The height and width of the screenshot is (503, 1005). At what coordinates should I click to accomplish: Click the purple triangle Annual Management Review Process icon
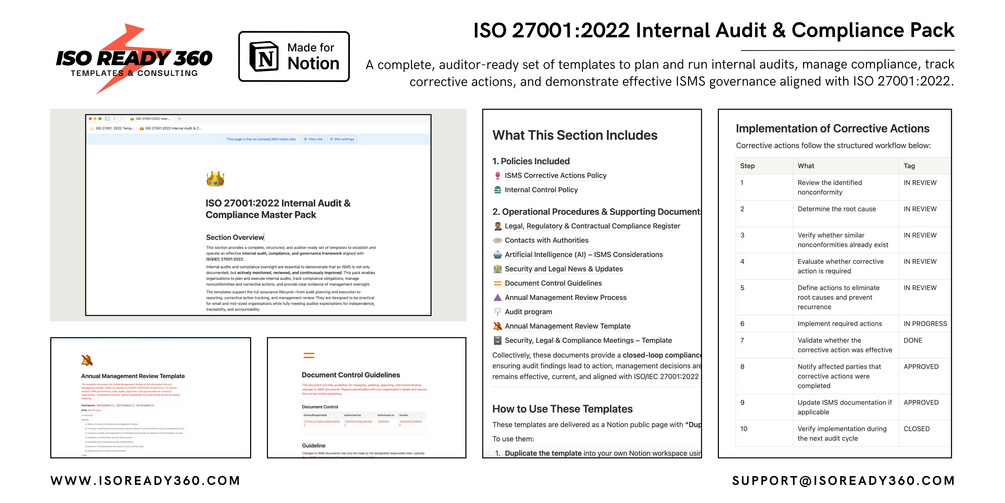coord(497,297)
